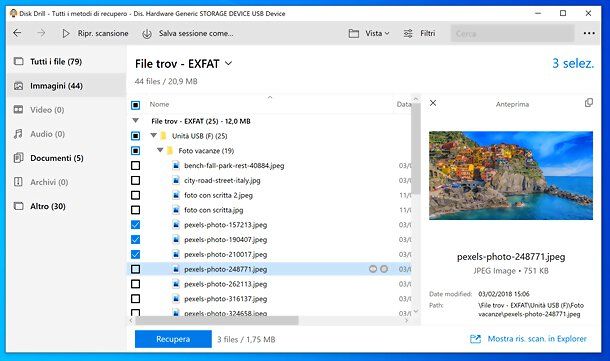The width and height of the screenshot is (610, 361).
Task: Check bench-fall-park-rest-40884.jpeg checkbox
Action: click(x=135, y=165)
